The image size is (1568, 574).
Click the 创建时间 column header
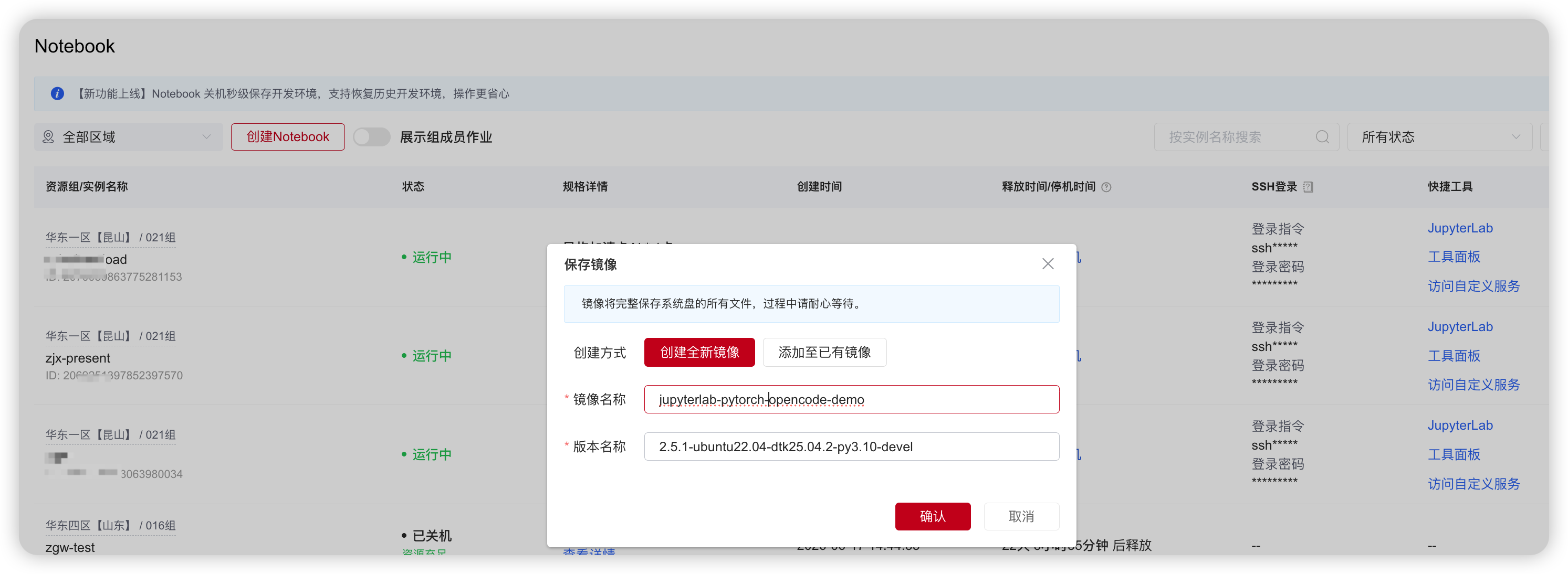point(819,187)
